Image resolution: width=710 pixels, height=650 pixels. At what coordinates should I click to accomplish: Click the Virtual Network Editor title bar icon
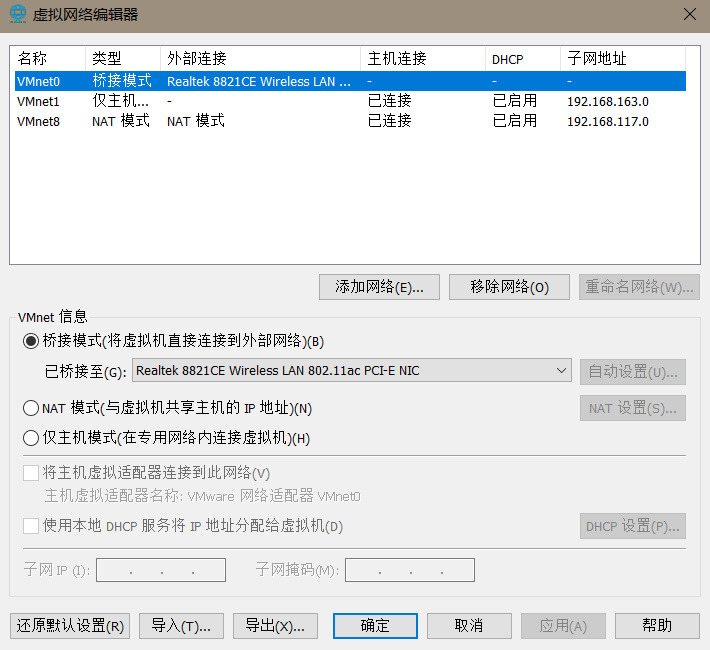pos(18,14)
